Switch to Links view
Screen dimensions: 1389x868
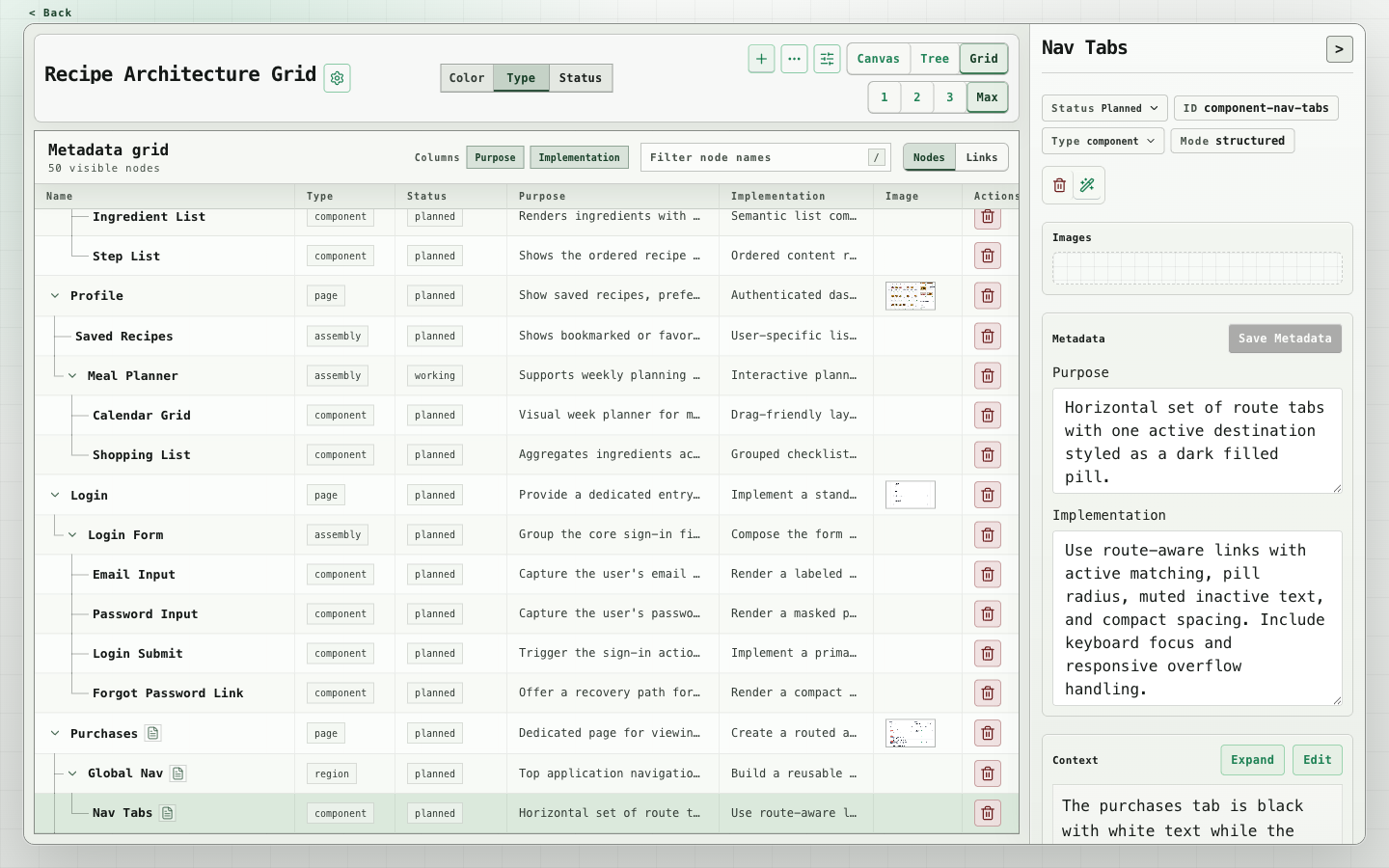click(x=982, y=157)
